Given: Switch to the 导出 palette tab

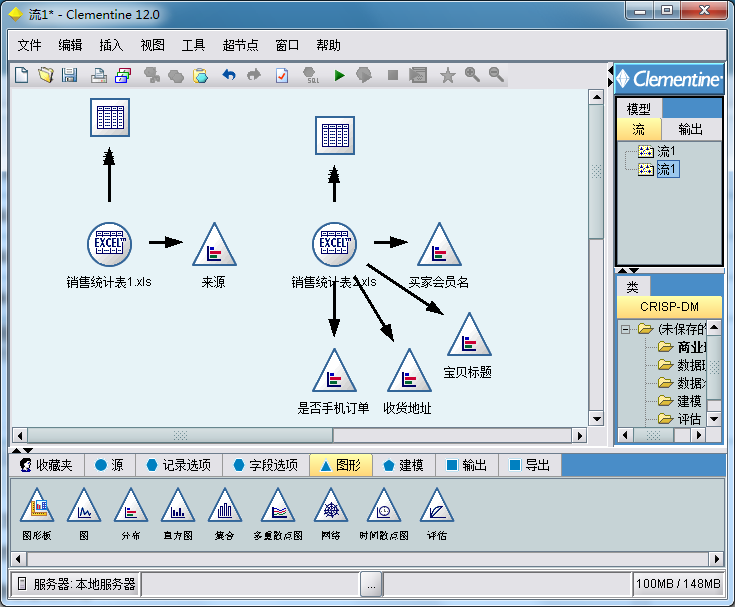Looking at the screenshot, I should coord(530,465).
